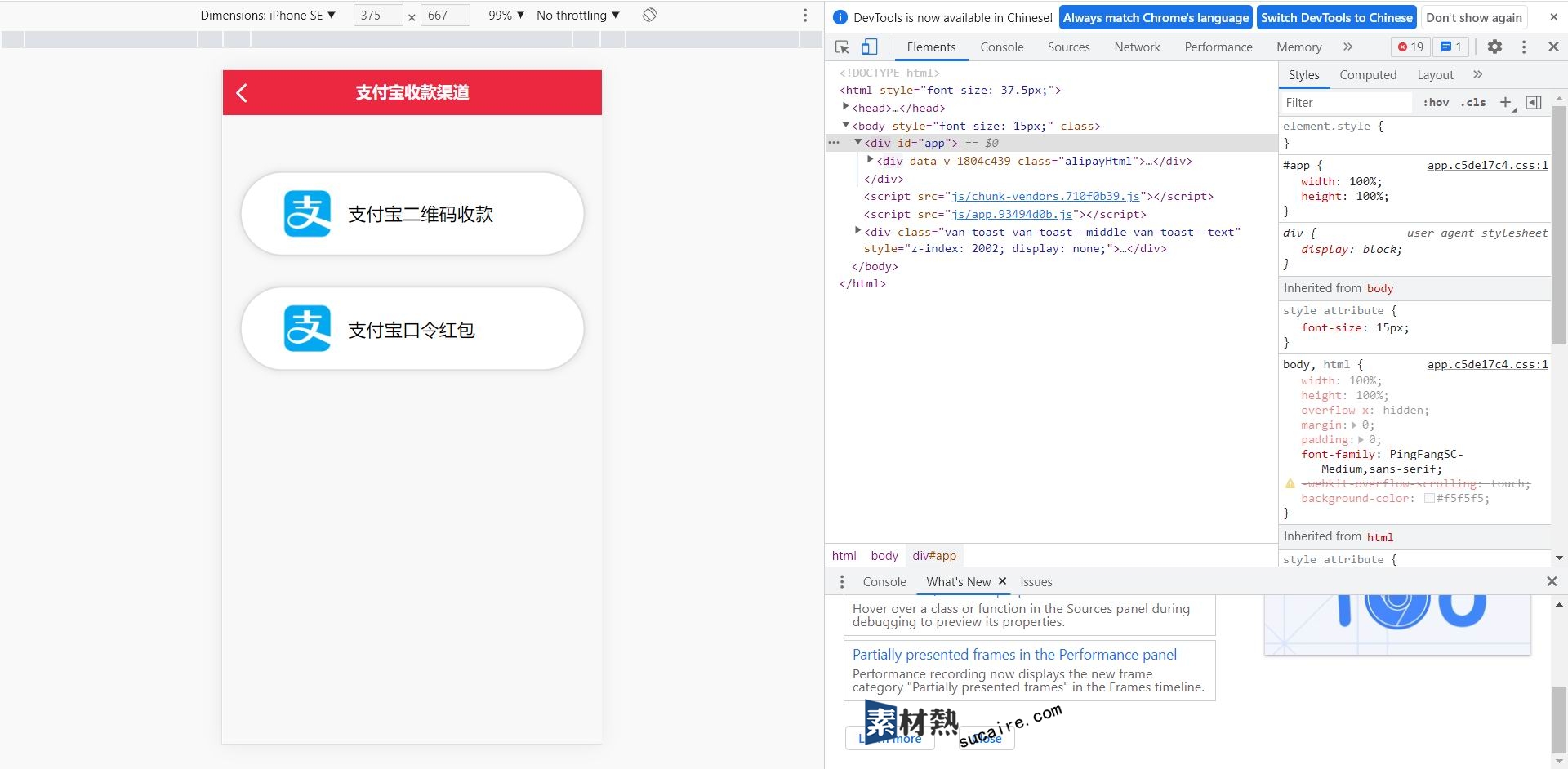Click Don't show again button
This screenshot has height=769, width=1568.
1474,17
